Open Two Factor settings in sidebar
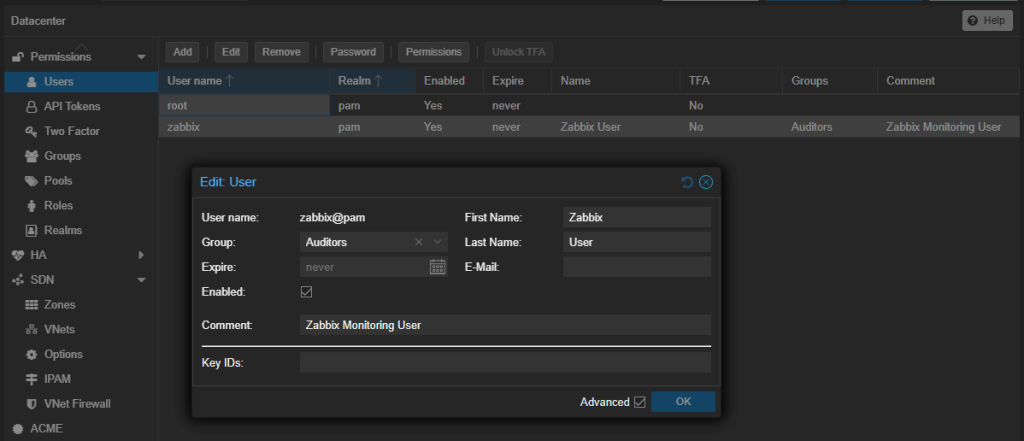This screenshot has height=441, width=1024. click(71, 131)
